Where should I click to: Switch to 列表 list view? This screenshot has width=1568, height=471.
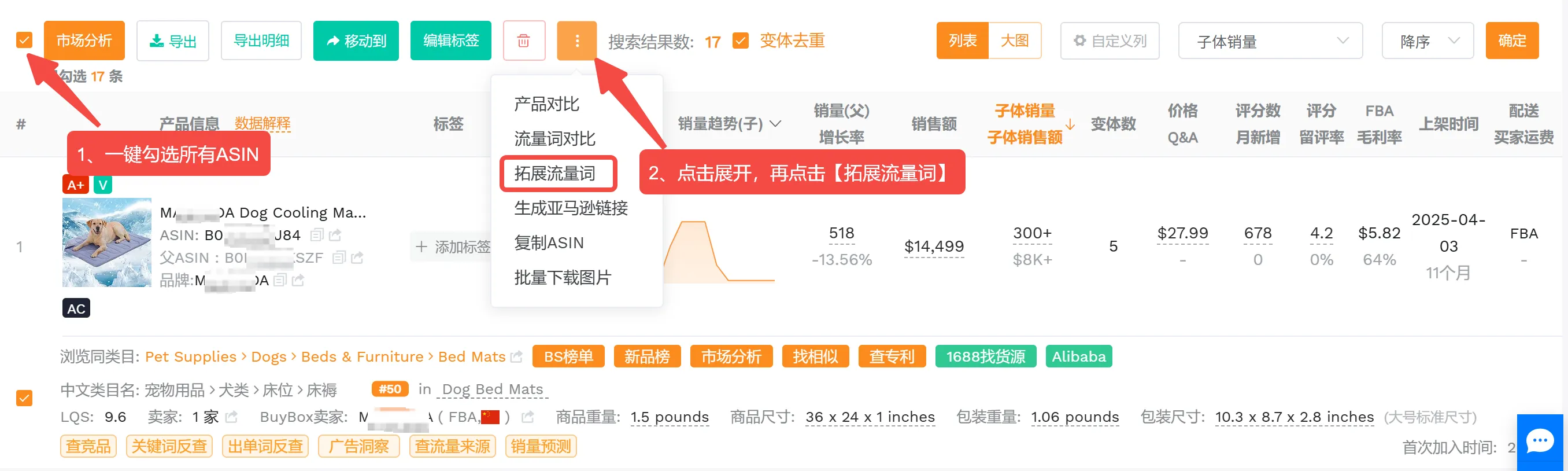pyautogui.click(x=962, y=41)
